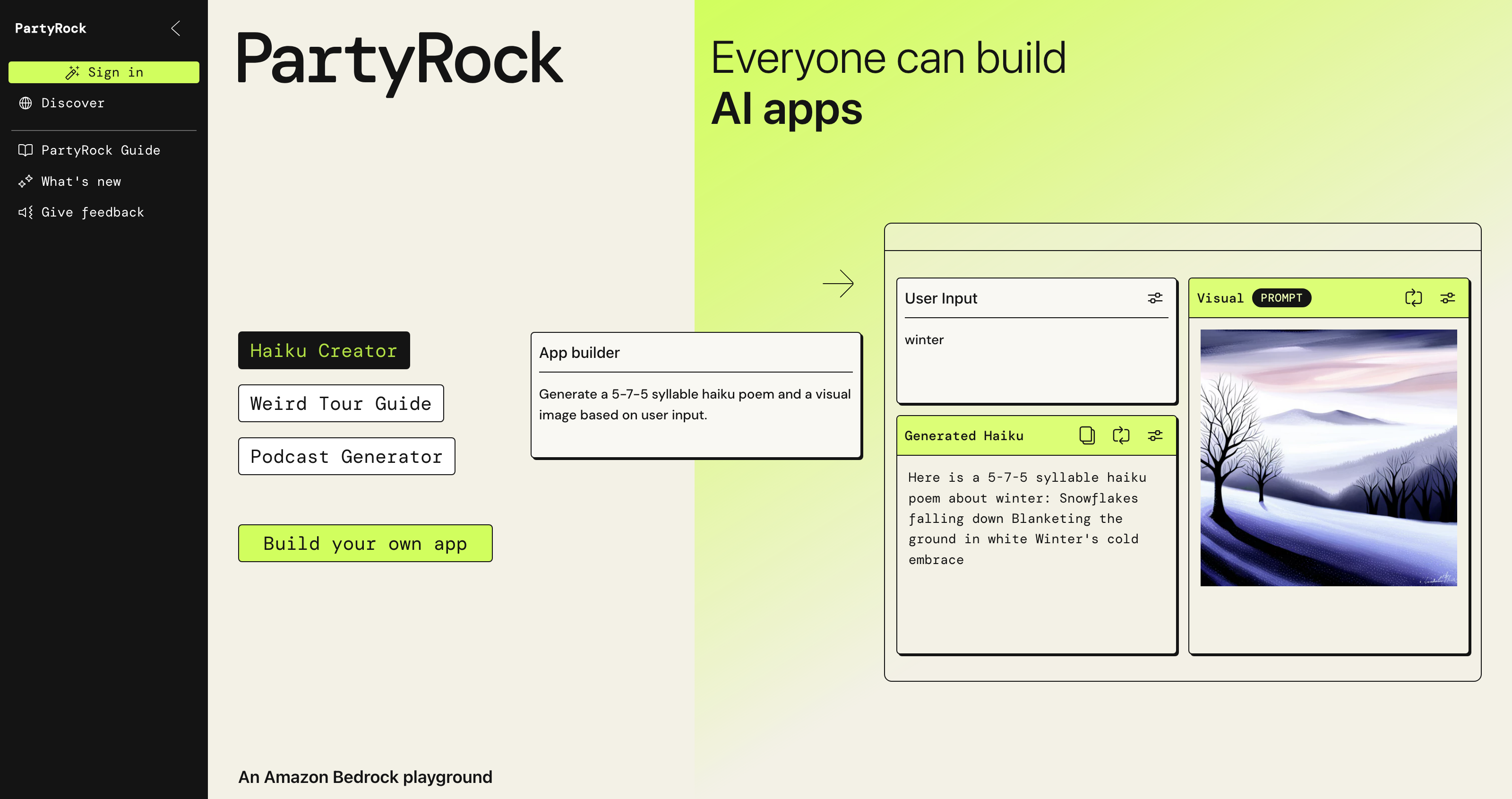Click the magic wand icon on Sign in

[72, 72]
